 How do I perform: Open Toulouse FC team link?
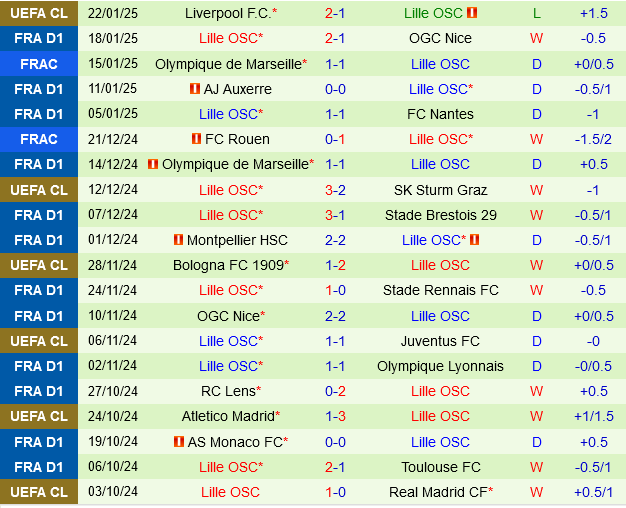pyautogui.click(x=440, y=467)
